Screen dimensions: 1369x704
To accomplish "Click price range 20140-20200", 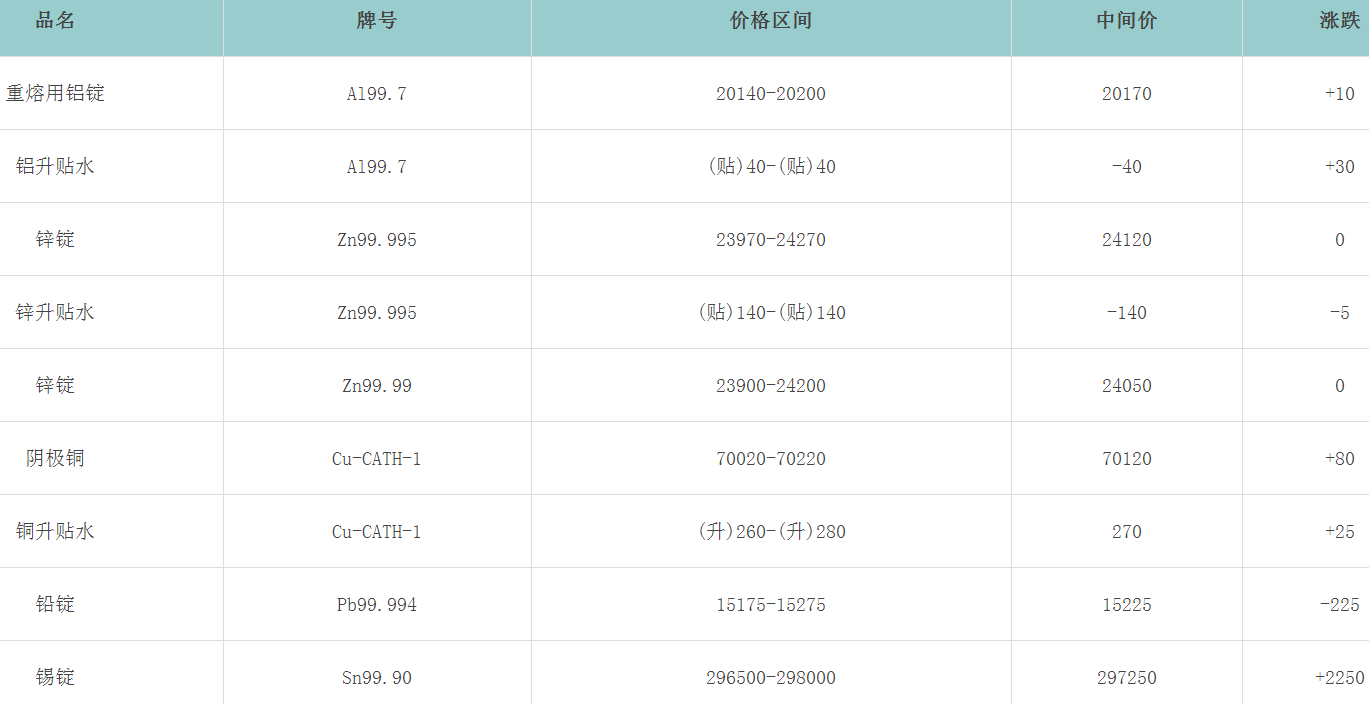I will coord(770,94).
